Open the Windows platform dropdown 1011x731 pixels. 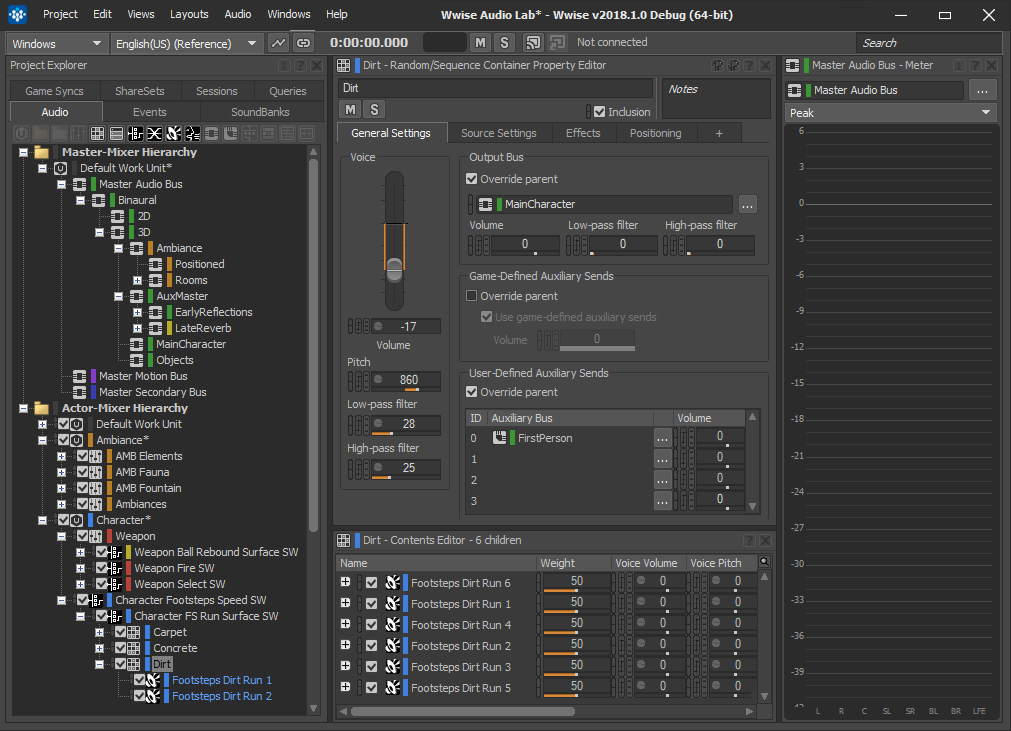coord(55,44)
